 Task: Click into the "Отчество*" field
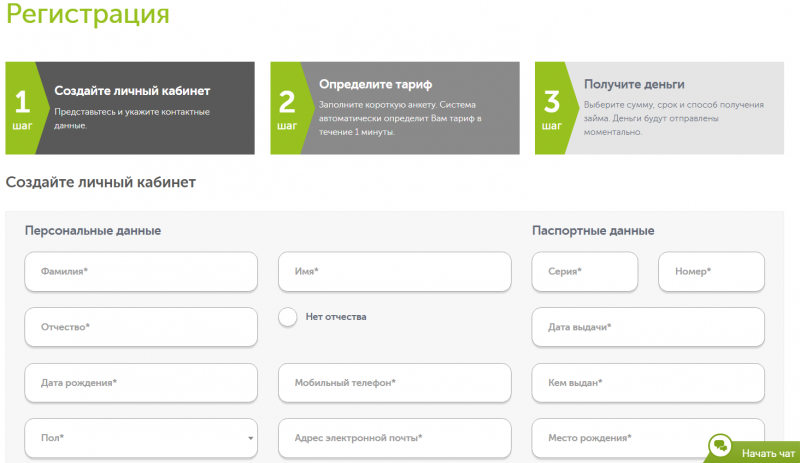coord(141,327)
